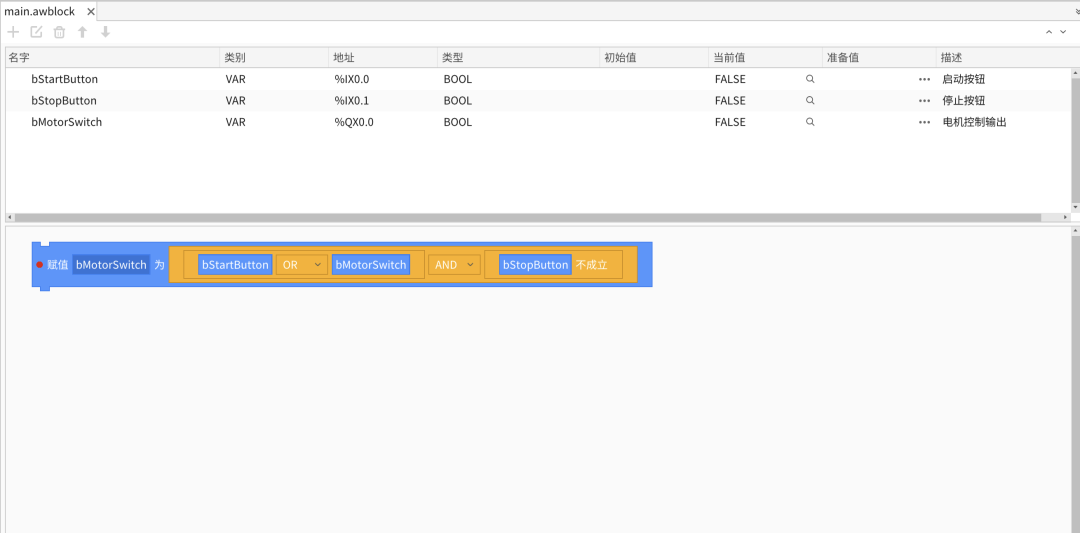The image size is (1080, 533).
Task: Collapse panel with the up chevron
Action: [1049, 32]
